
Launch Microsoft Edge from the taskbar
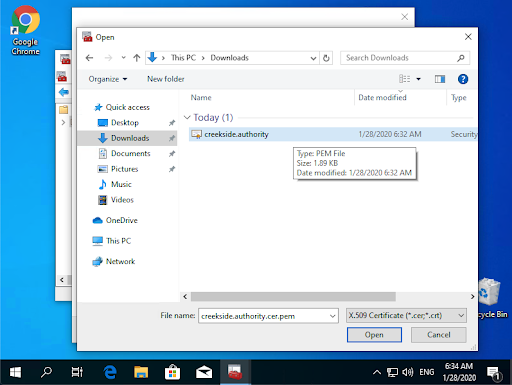110,372
